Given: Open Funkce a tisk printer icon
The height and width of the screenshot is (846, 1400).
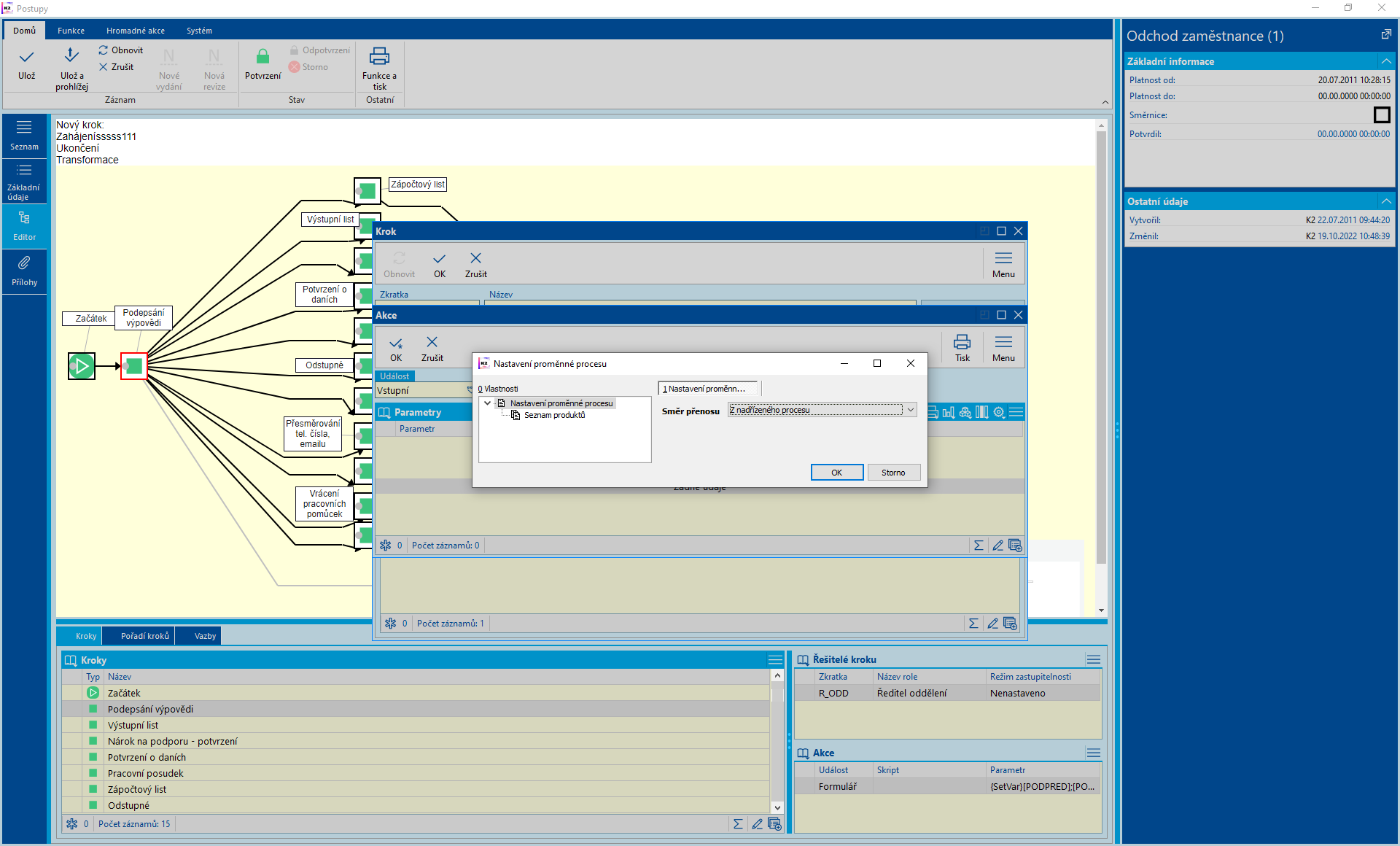Looking at the screenshot, I should pos(379,57).
